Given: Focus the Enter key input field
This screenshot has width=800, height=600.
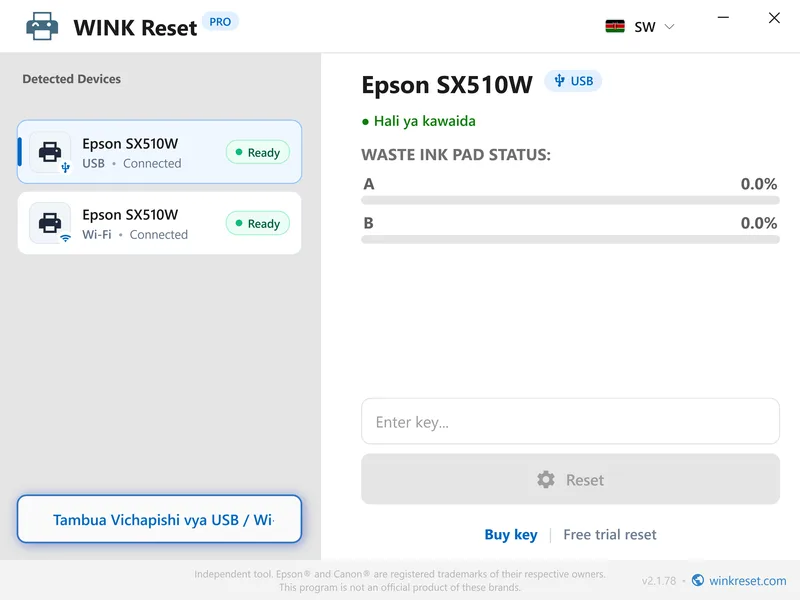Looking at the screenshot, I should point(570,421).
